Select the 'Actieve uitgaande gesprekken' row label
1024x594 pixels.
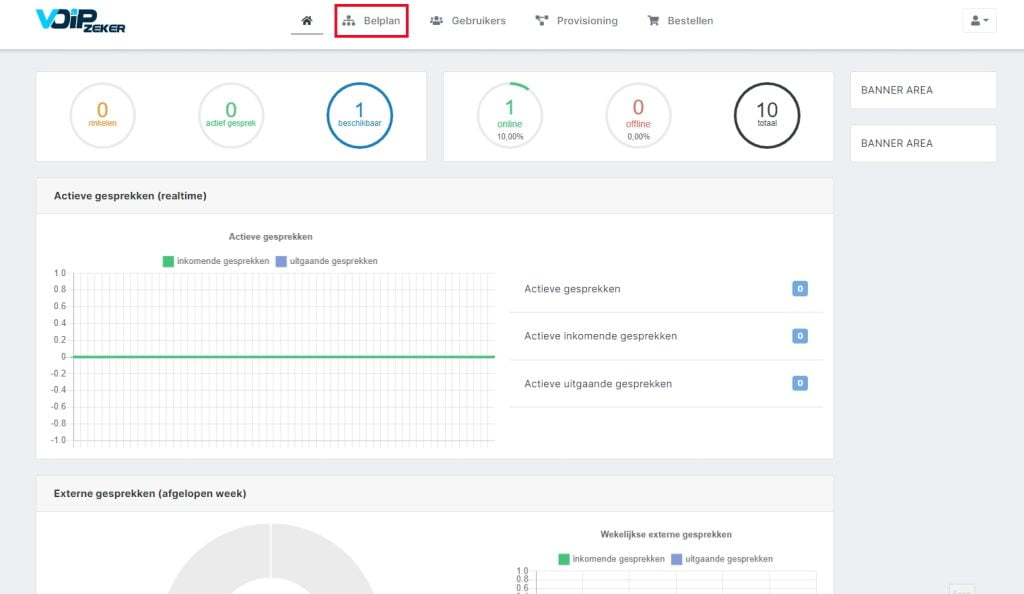click(x=598, y=384)
